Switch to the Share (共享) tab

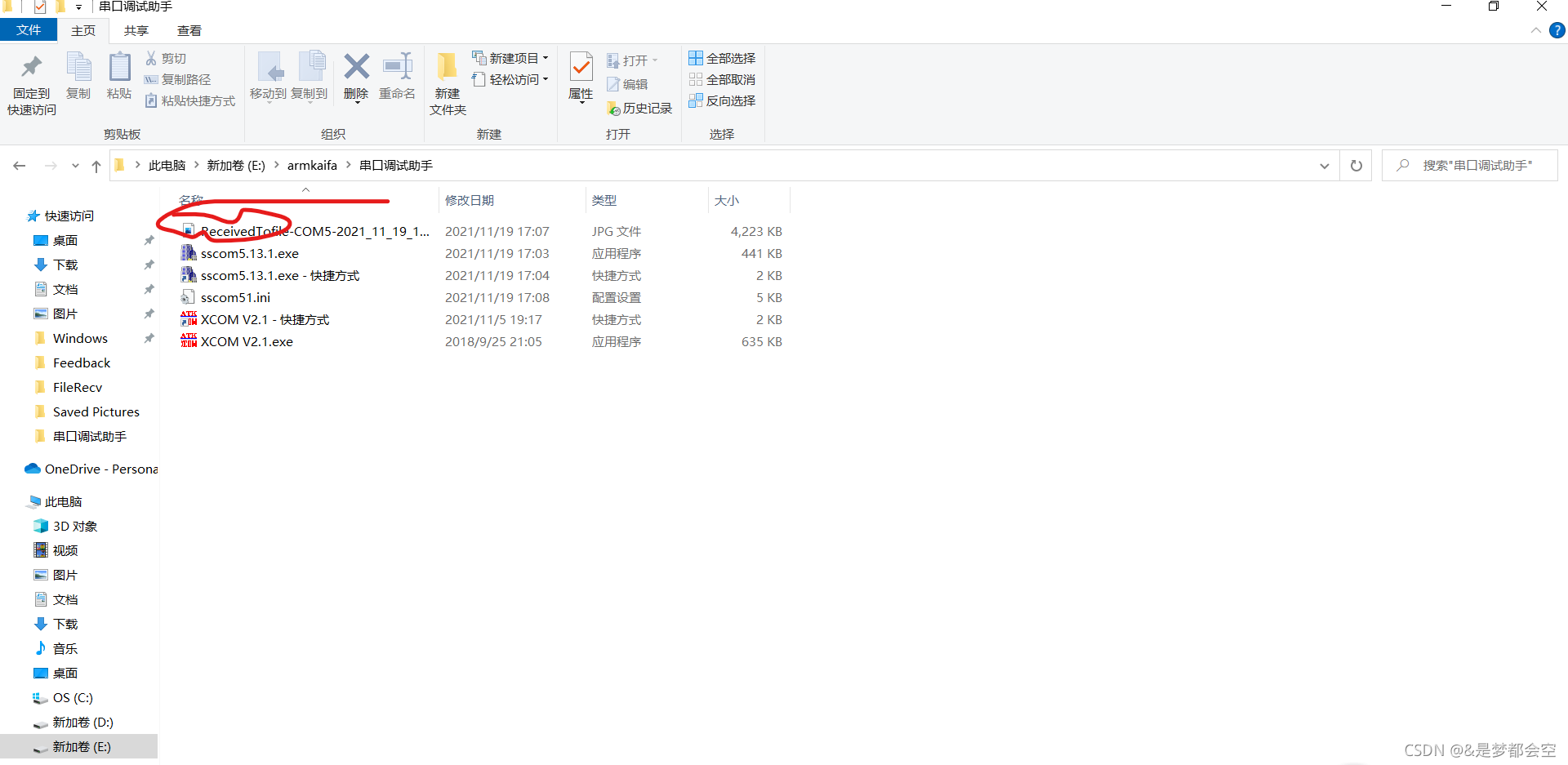tap(136, 30)
